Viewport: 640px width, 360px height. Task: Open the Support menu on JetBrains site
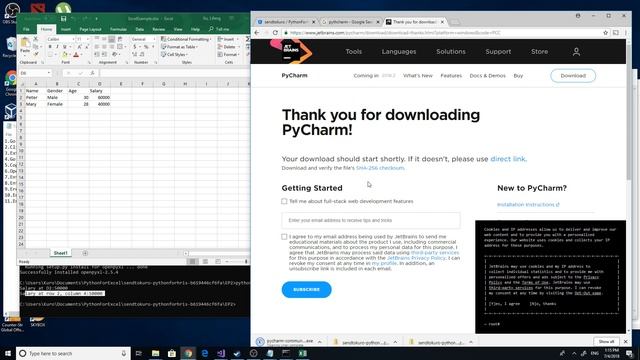point(498,51)
